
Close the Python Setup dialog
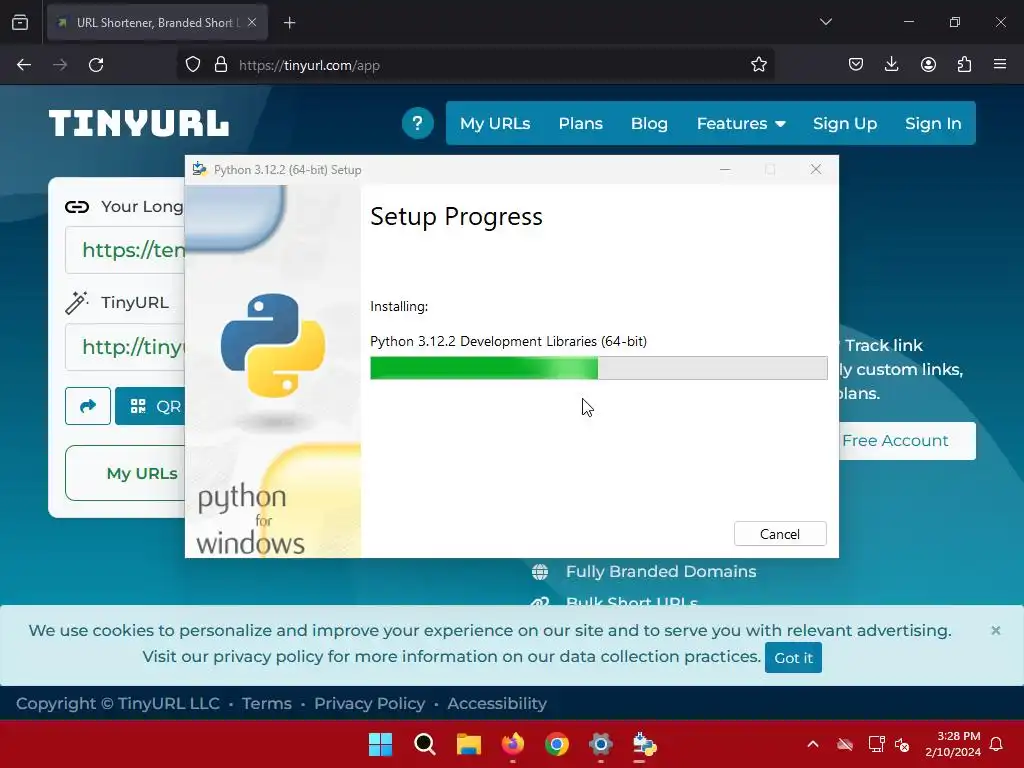(x=816, y=170)
